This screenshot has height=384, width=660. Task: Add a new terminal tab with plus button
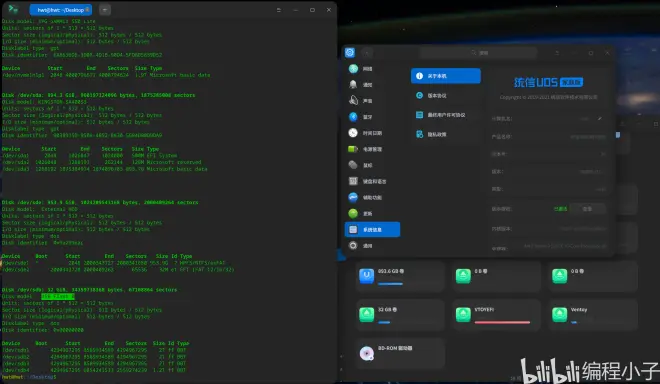[x=105, y=10]
